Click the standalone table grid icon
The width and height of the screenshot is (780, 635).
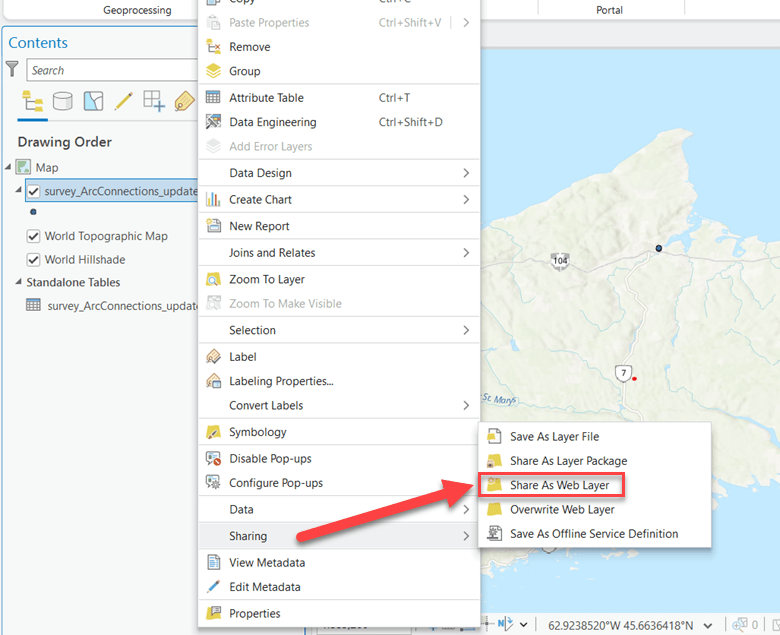click(33, 305)
